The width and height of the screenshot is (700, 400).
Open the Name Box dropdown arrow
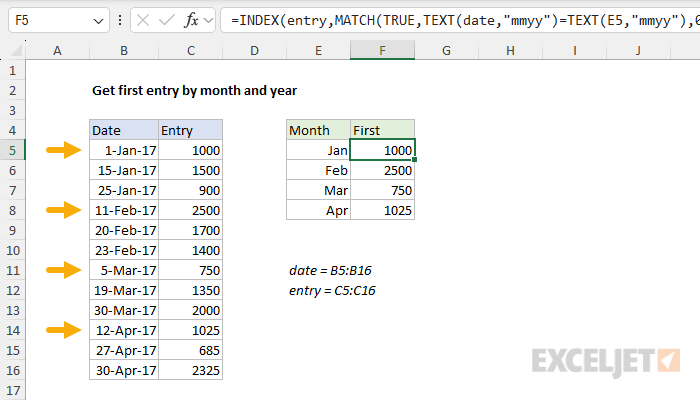pyautogui.click(x=98, y=21)
